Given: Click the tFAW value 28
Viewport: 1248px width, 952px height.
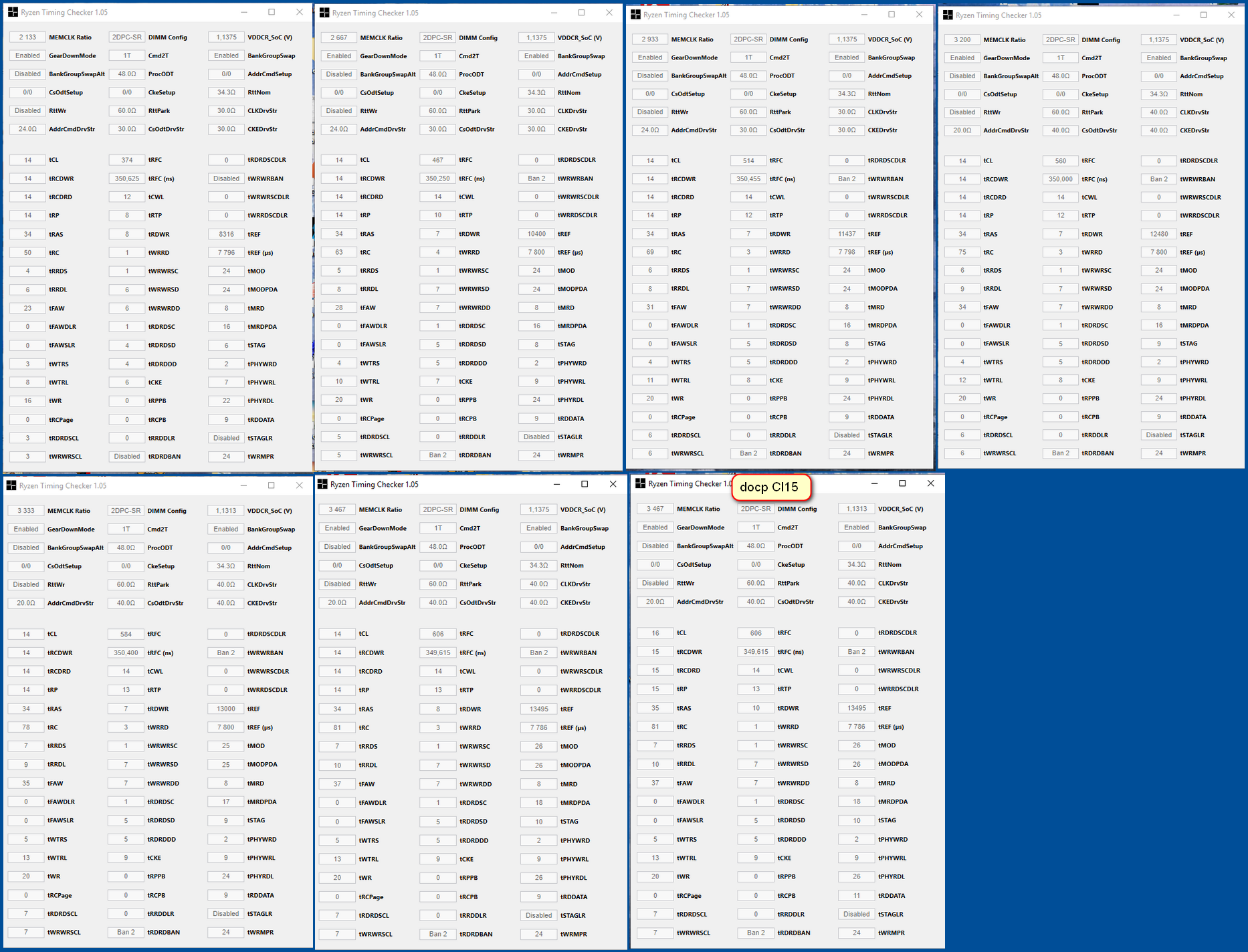Looking at the screenshot, I should coord(339,308).
